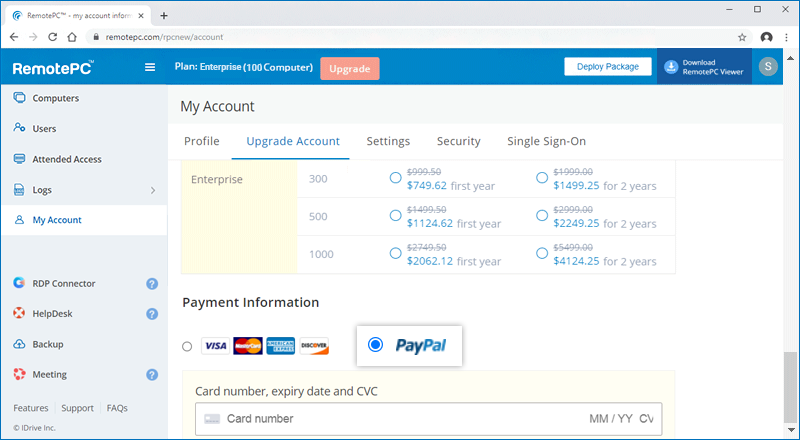Image resolution: width=800 pixels, height=440 pixels.
Task: Click the HelpDesk lifebuoy icon
Action: (19, 313)
